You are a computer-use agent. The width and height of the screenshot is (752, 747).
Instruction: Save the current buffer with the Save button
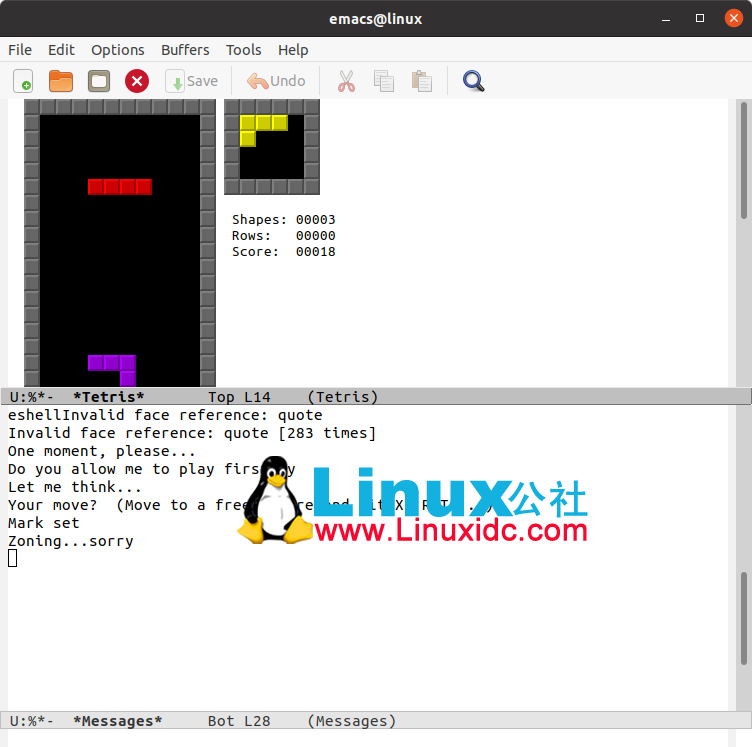click(192, 81)
